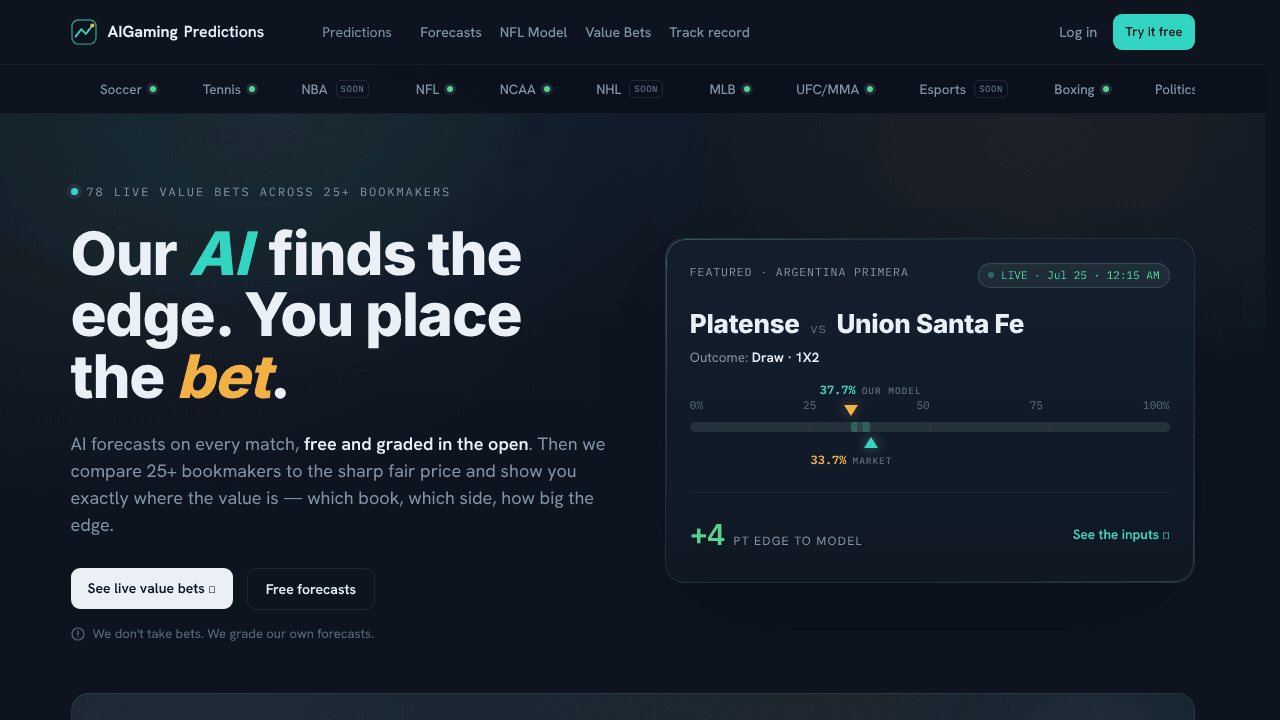Open the See the inputs link
The height and width of the screenshot is (720, 1280).
(x=1121, y=535)
